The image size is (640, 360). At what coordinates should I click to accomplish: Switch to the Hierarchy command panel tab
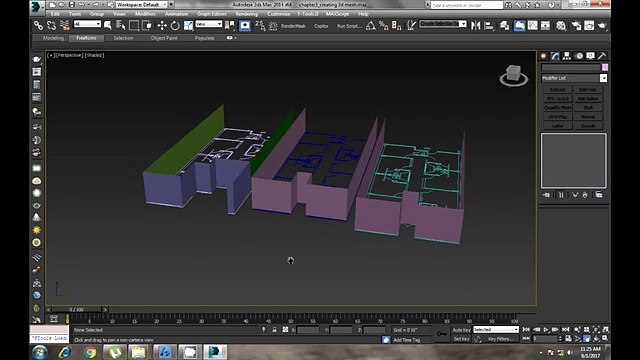[567, 56]
